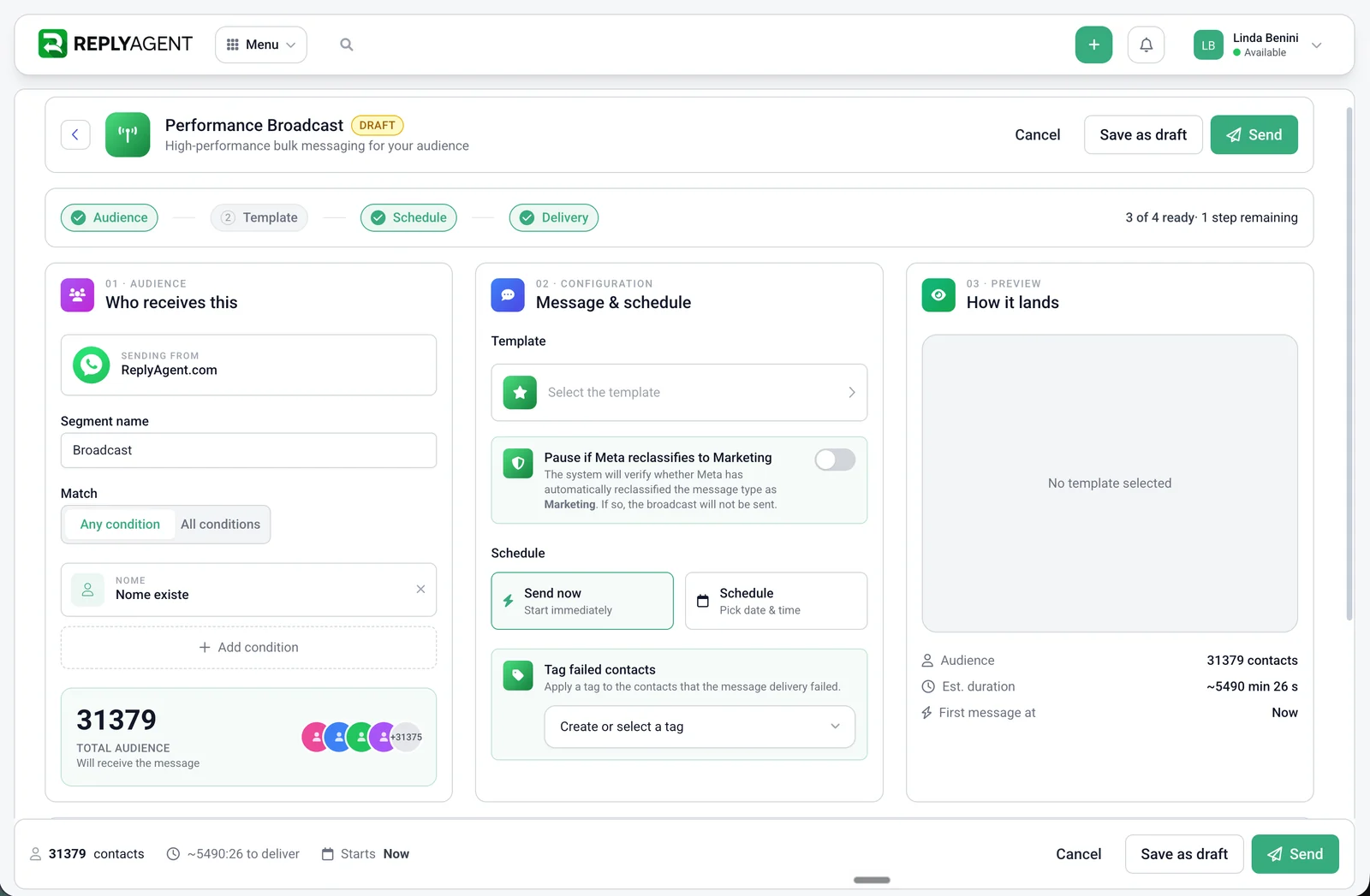This screenshot has width=1370, height=896.
Task: Open the Menu dropdown
Action: [x=261, y=45]
